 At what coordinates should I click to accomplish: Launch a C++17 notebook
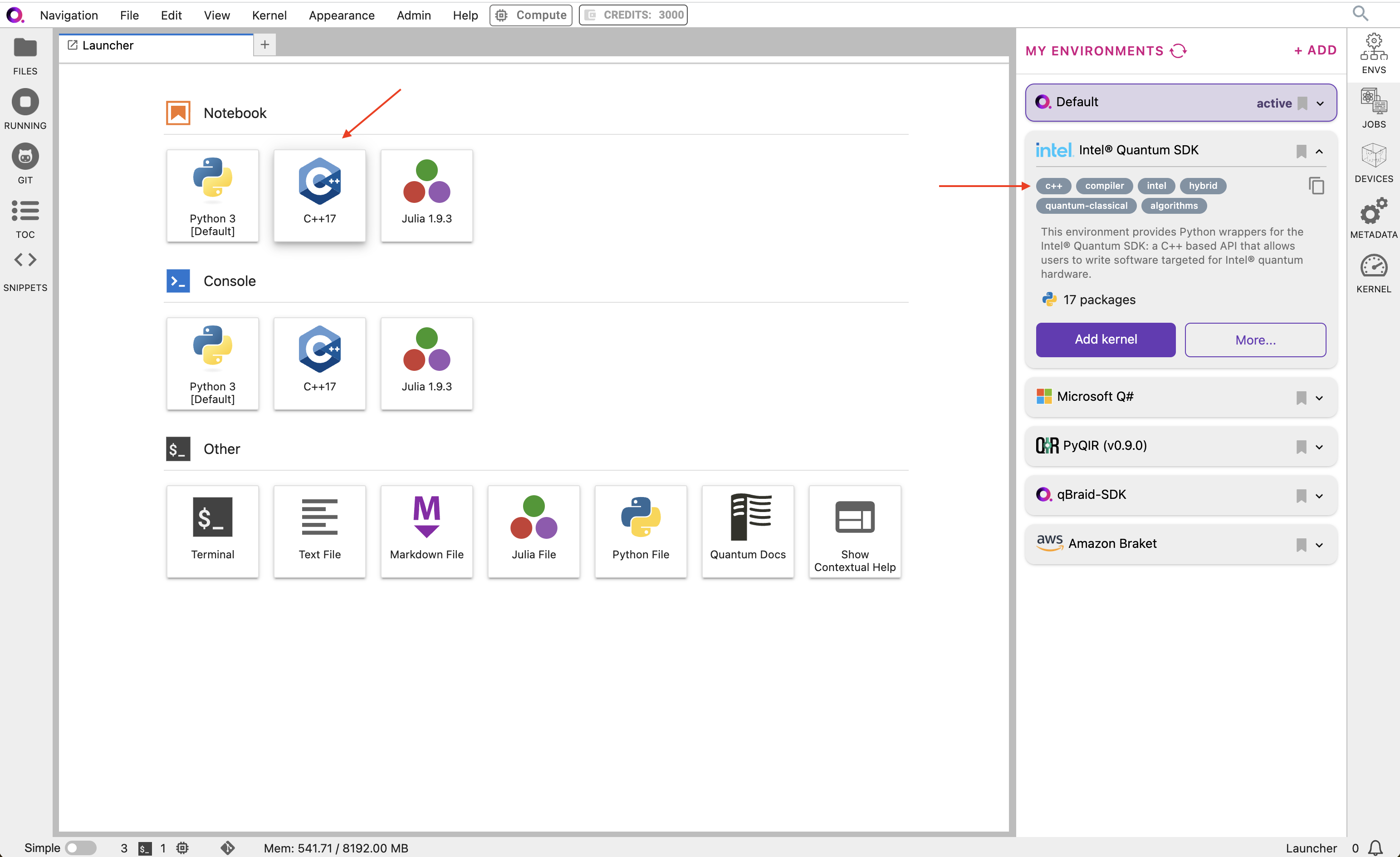319,196
